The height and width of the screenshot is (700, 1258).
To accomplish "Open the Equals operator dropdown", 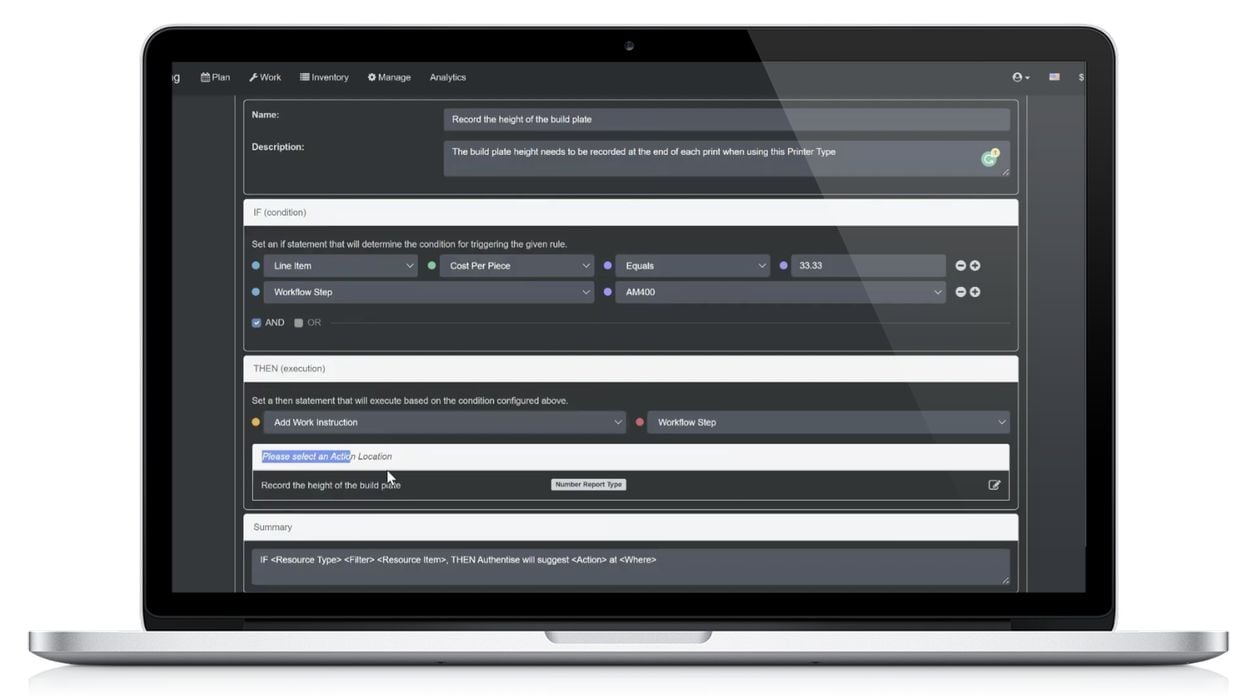I will click(692, 266).
